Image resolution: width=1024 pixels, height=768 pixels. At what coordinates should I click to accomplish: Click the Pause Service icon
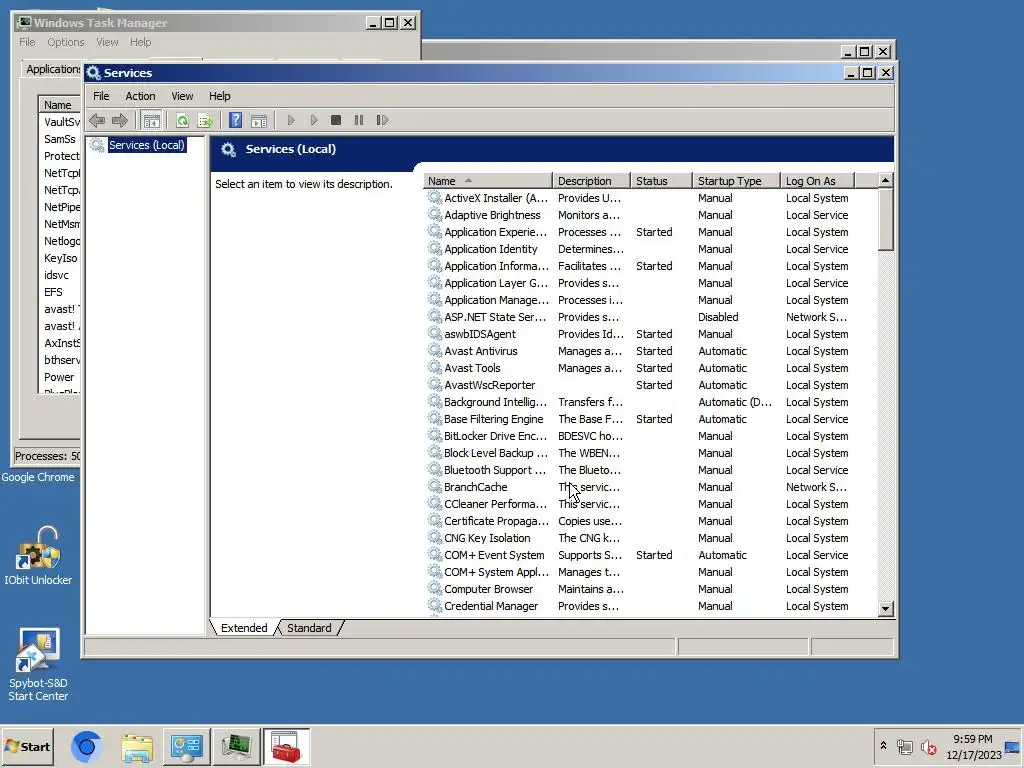click(x=359, y=120)
